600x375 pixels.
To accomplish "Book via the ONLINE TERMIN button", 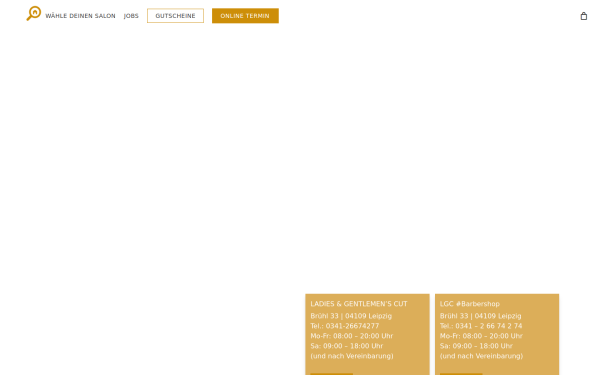I will 245,16.
